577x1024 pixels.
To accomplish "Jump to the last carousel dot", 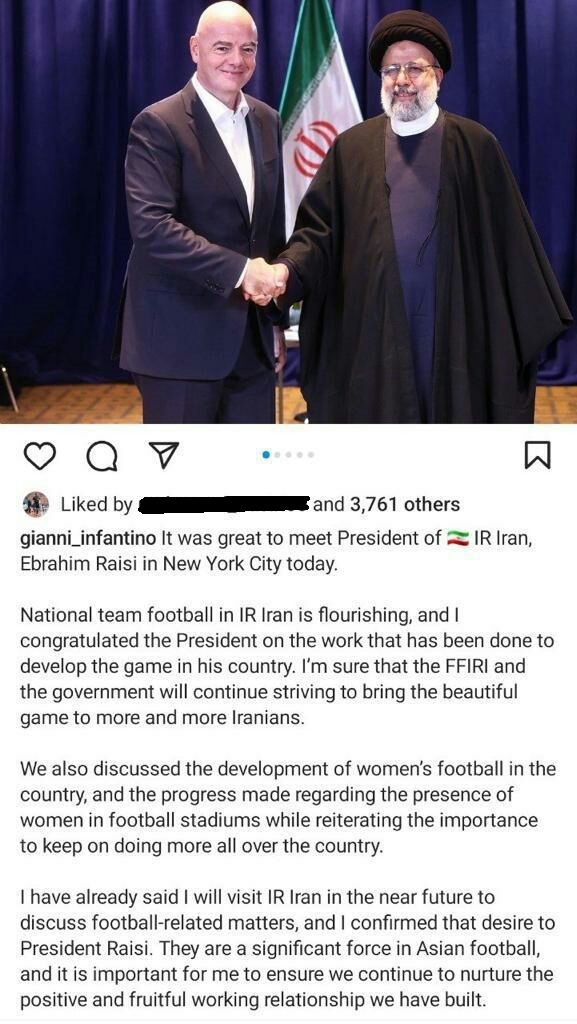I will [311, 455].
